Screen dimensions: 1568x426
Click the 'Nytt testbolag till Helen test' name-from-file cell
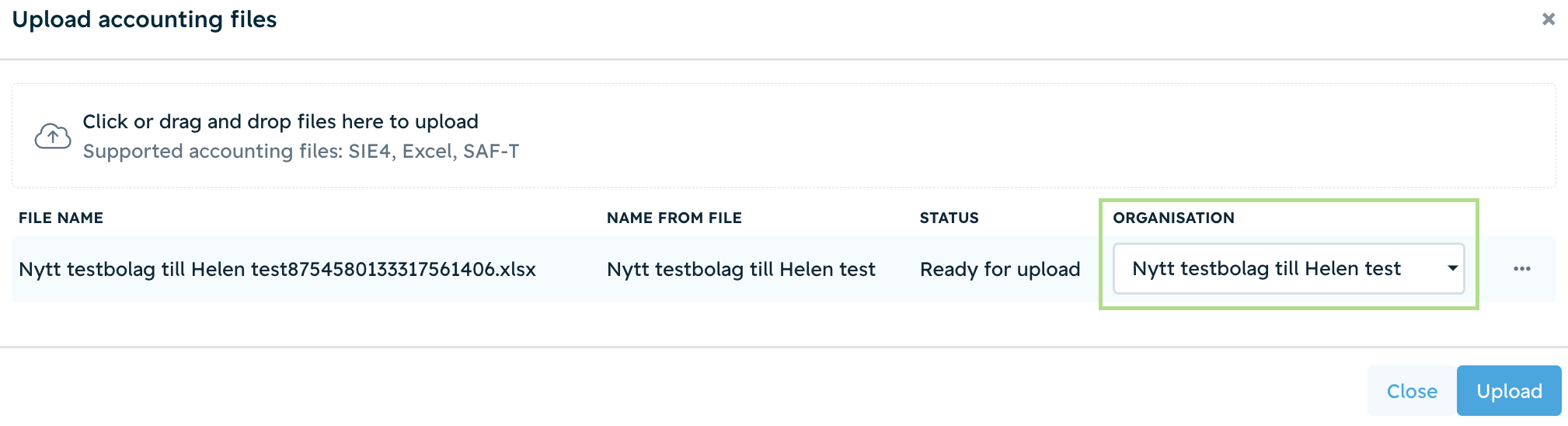(x=740, y=270)
